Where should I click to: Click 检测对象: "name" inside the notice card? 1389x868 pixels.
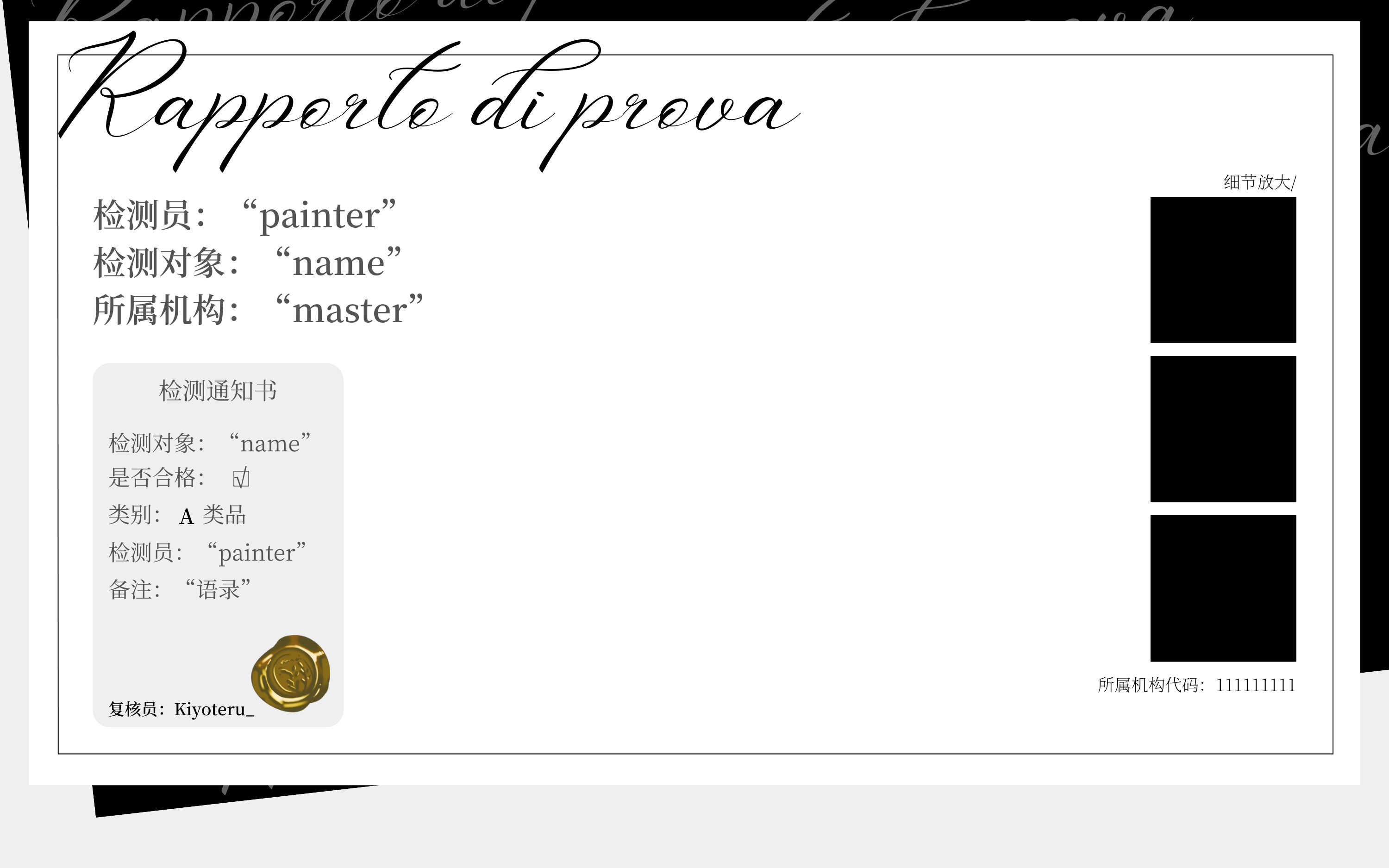(x=210, y=443)
